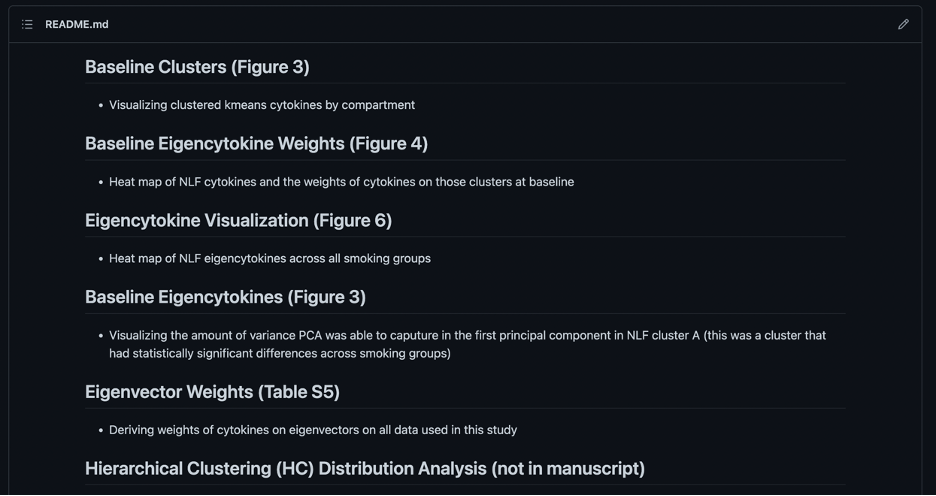This screenshot has width=936, height=496.
Task: Click the bullet before "Deriving weights of cytokines"
Action: 101,430
